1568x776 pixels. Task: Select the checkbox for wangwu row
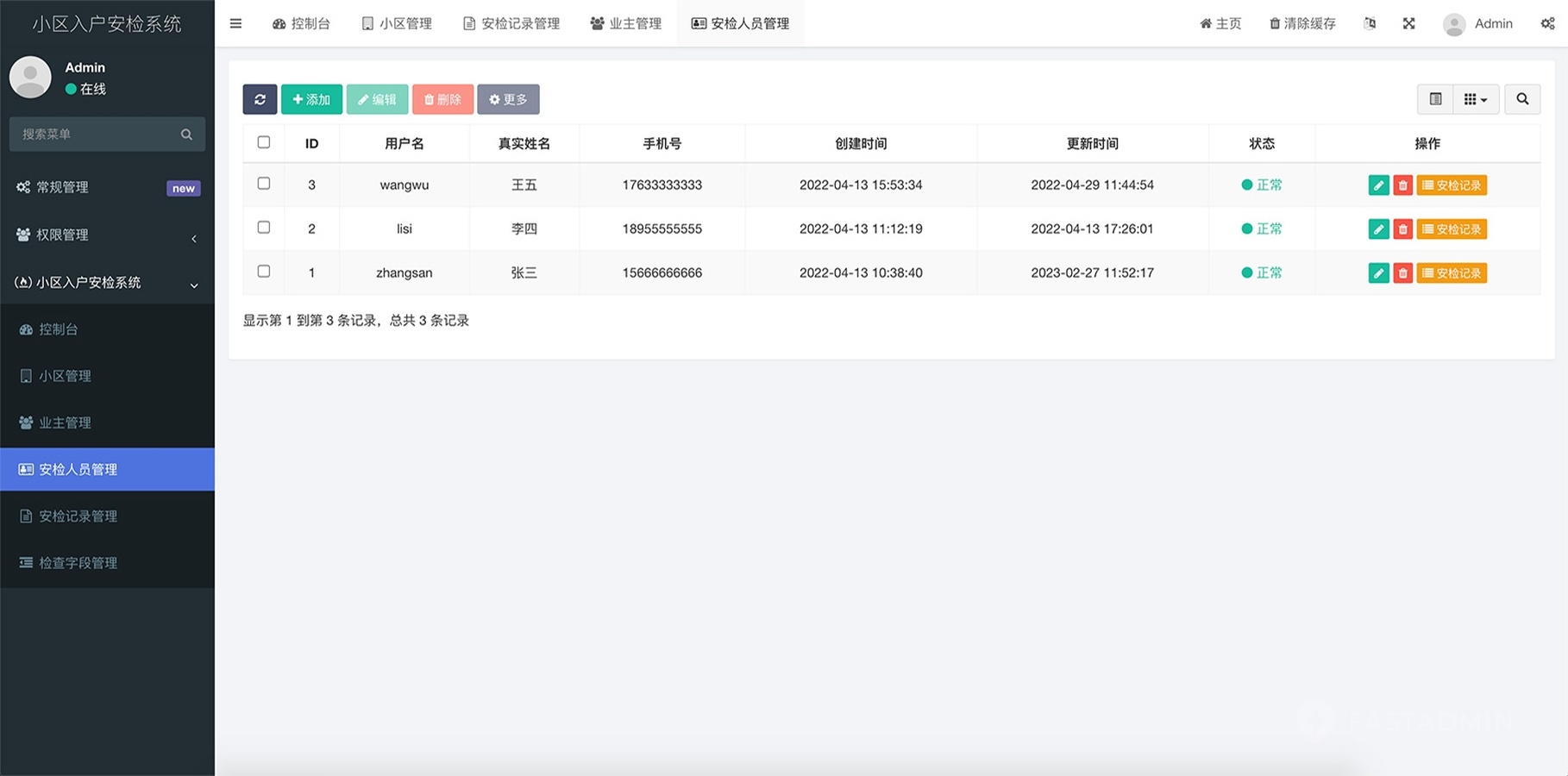[264, 184]
